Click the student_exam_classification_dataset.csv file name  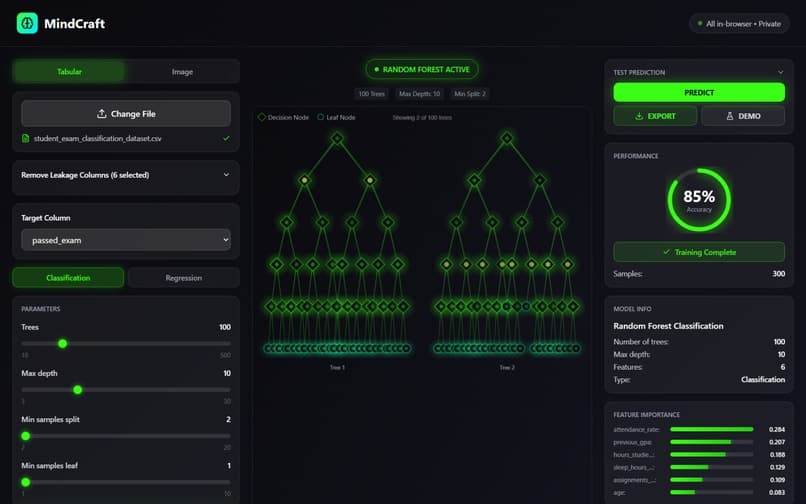(x=98, y=138)
